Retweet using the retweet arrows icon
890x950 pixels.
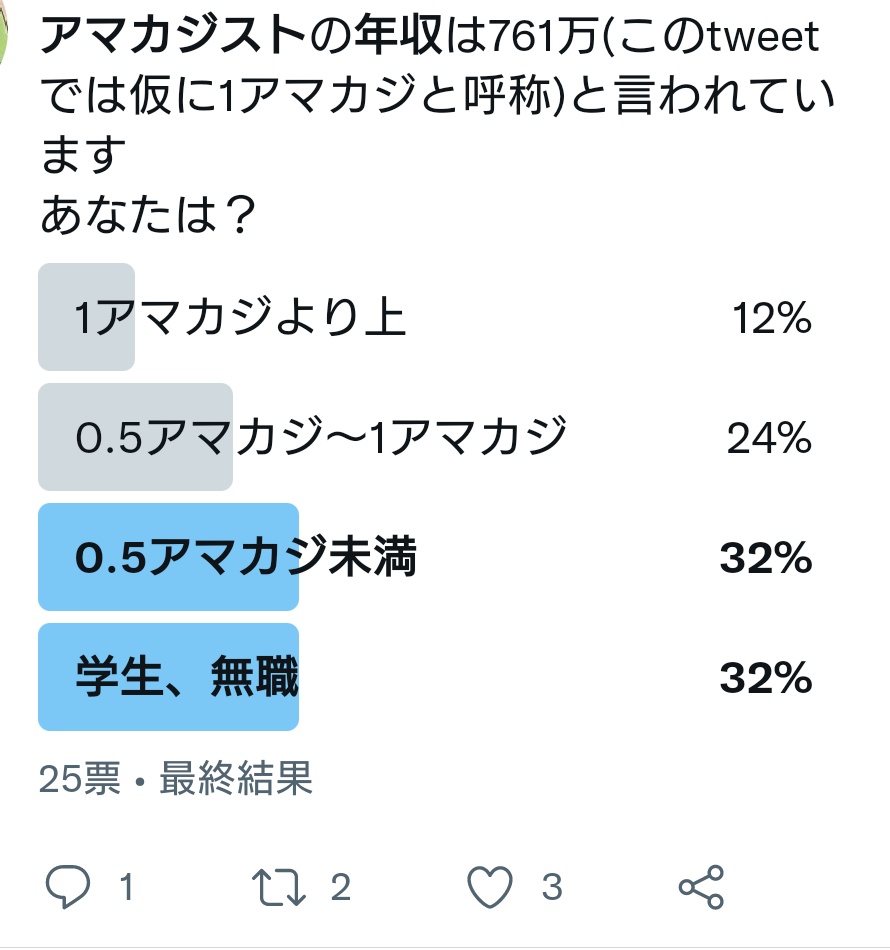(x=279, y=887)
